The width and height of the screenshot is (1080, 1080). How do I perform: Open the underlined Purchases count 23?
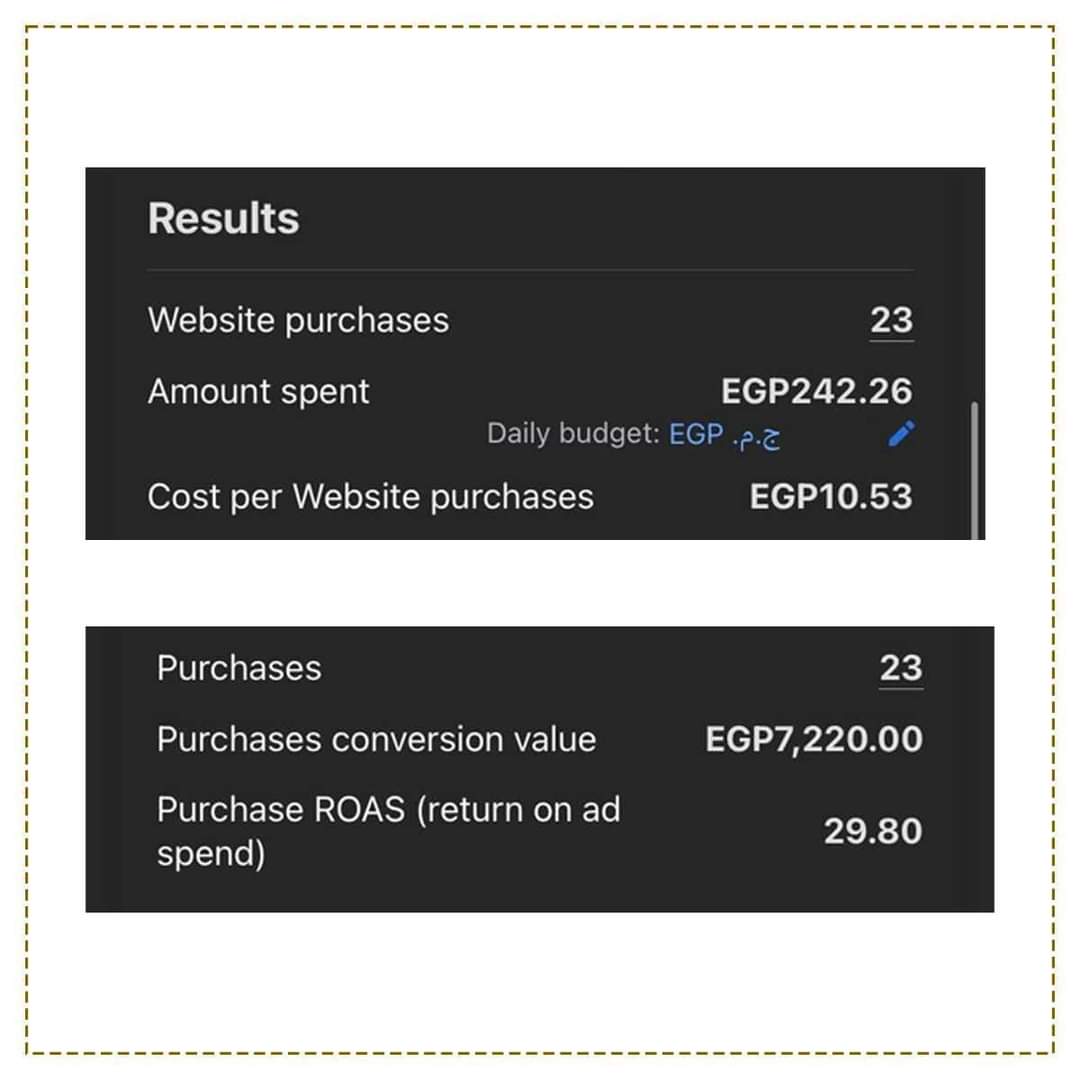[900, 668]
